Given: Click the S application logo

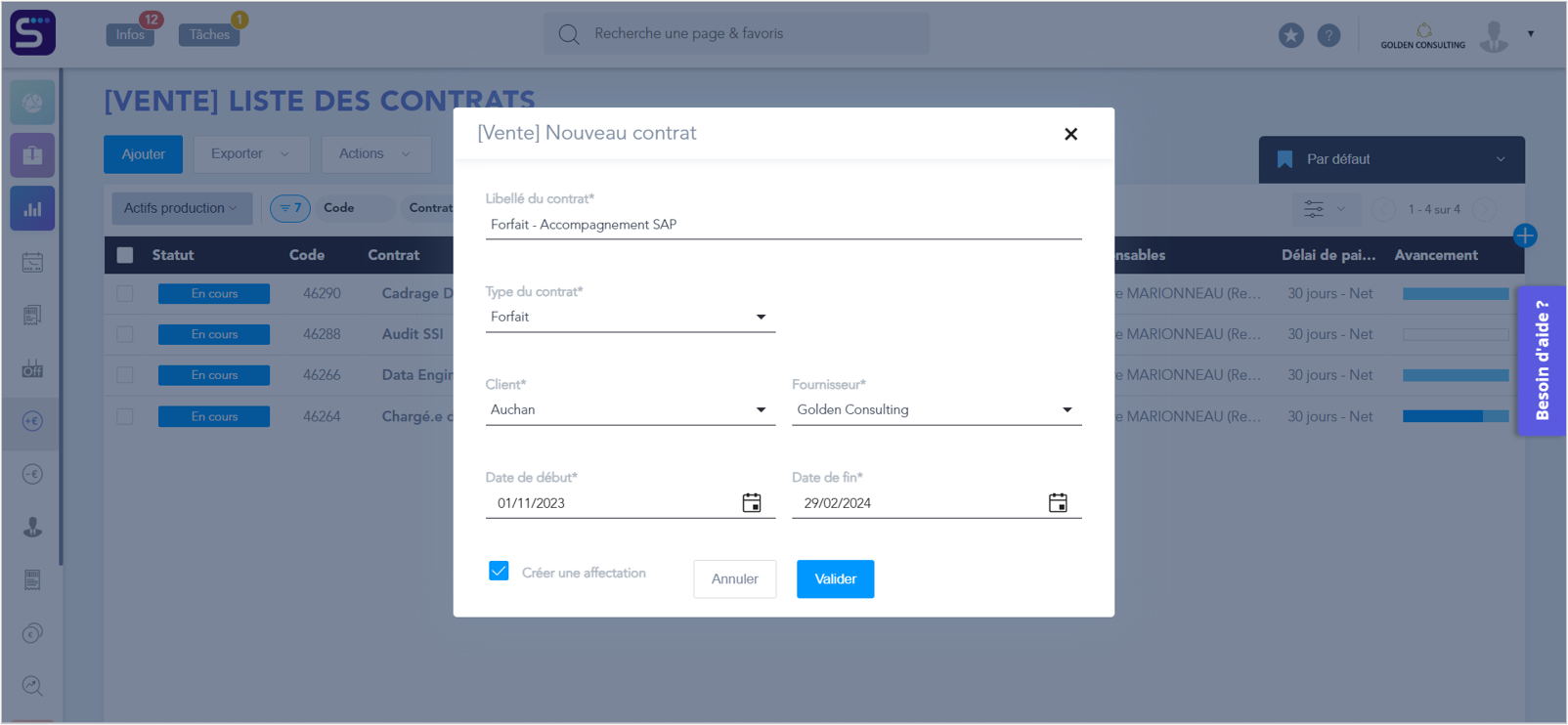Looking at the screenshot, I should [32, 32].
